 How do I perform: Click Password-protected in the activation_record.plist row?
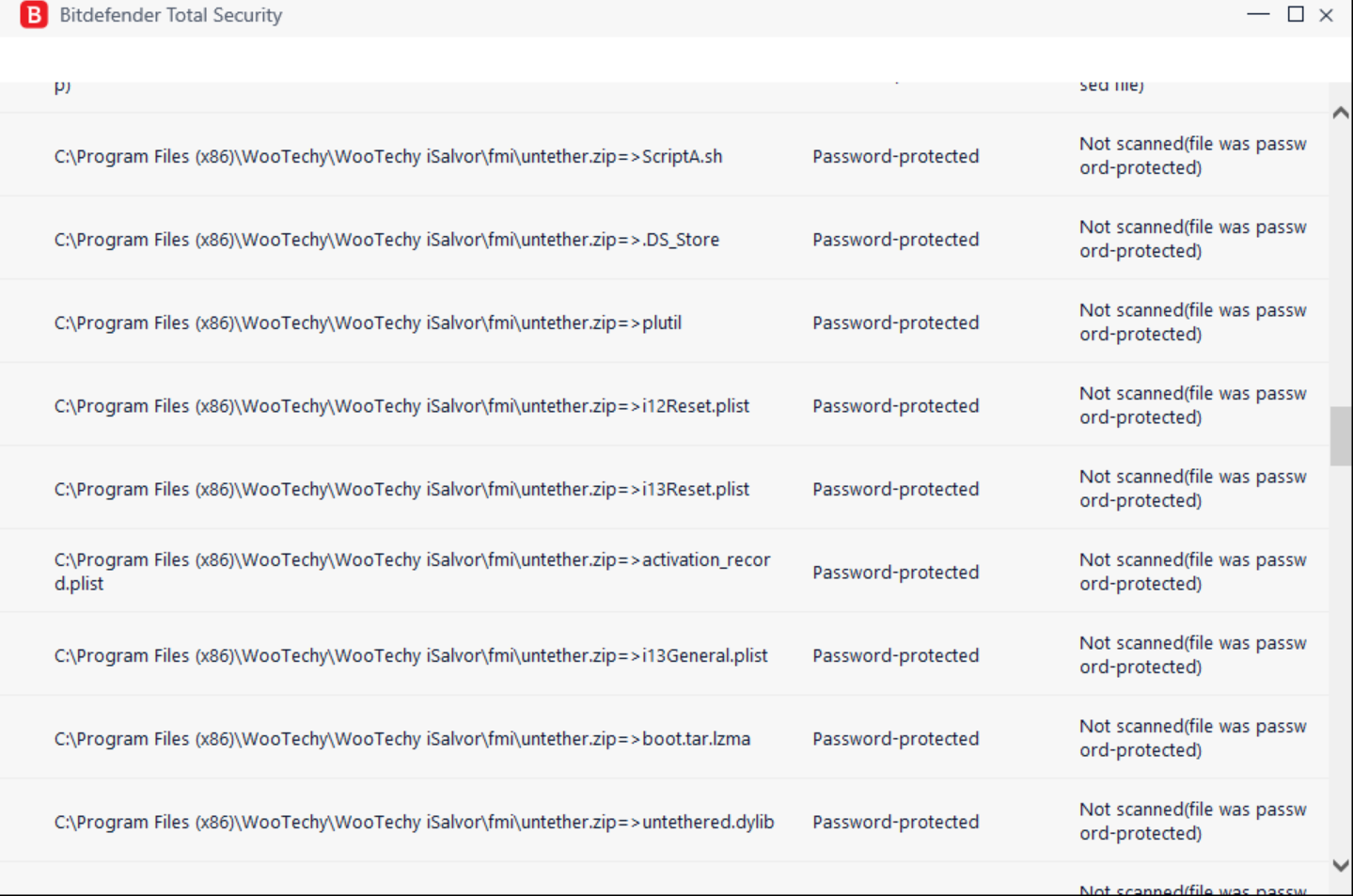coord(895,573)
